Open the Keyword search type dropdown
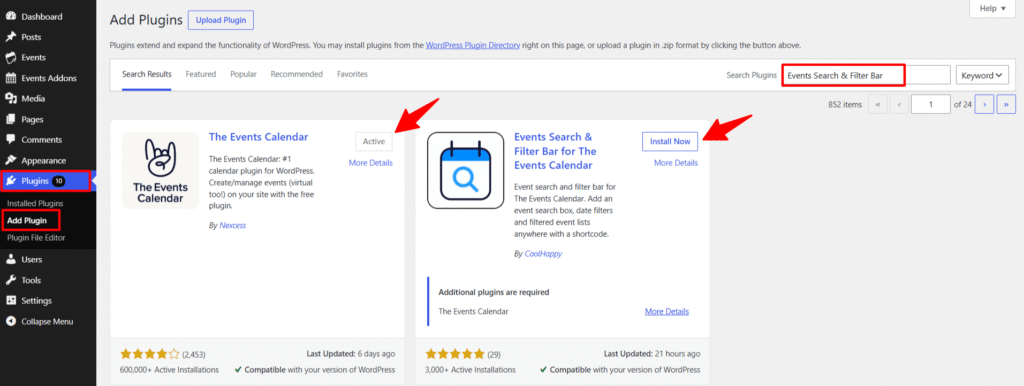 pos(982,75)
